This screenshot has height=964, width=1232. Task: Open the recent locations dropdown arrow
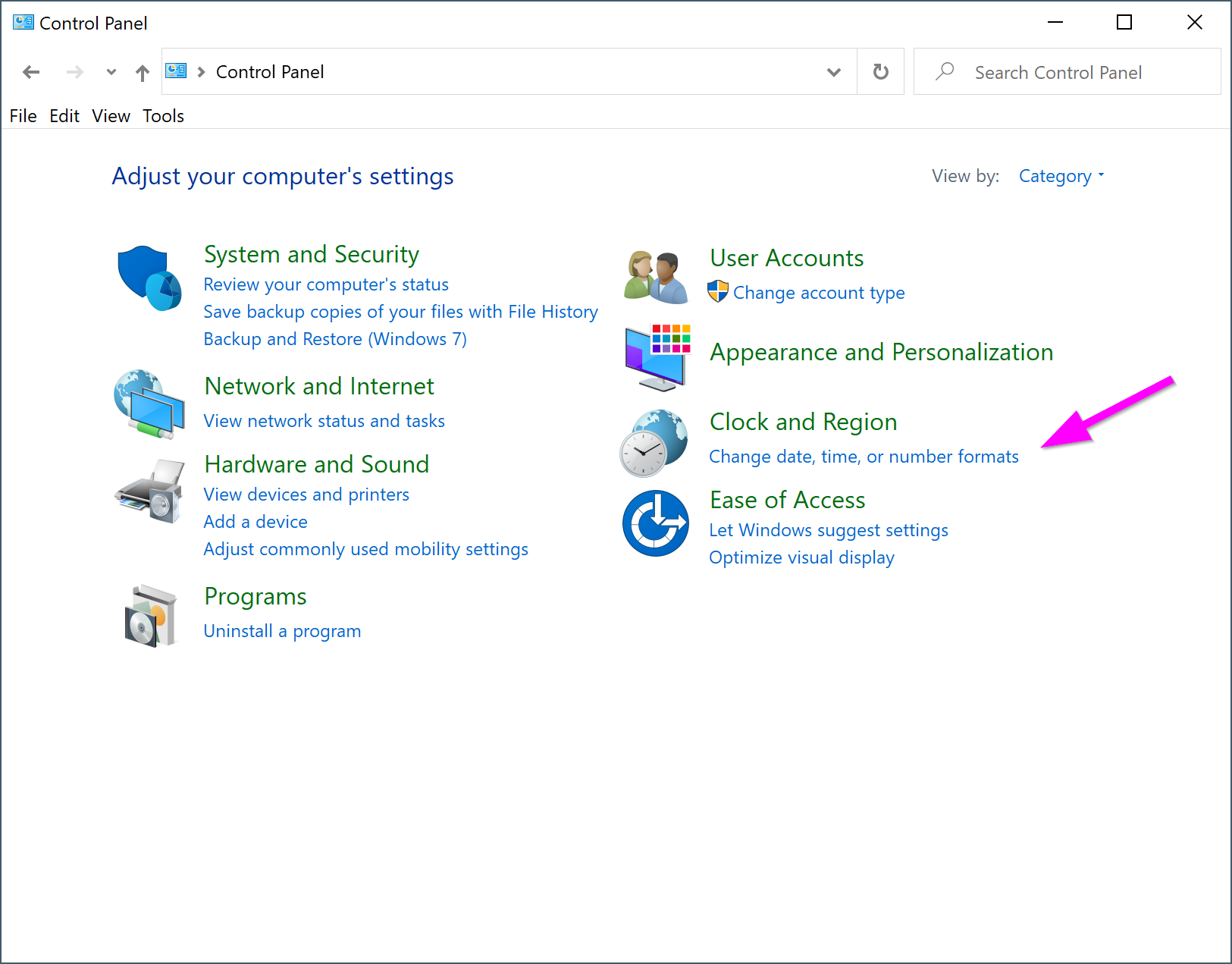111,72
